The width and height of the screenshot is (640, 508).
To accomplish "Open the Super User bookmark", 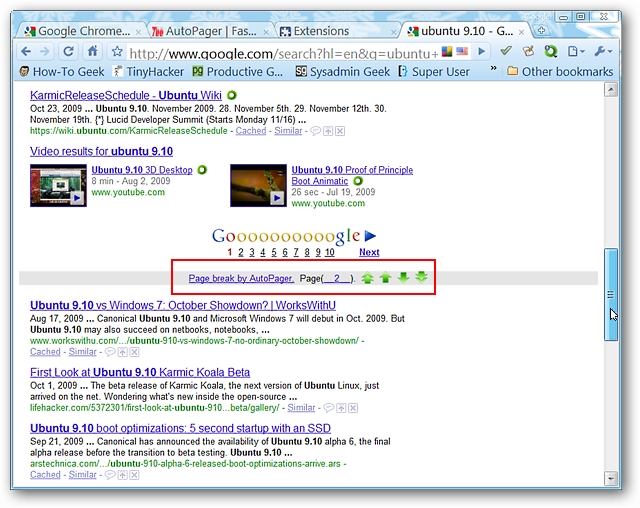I will point(434,72).
